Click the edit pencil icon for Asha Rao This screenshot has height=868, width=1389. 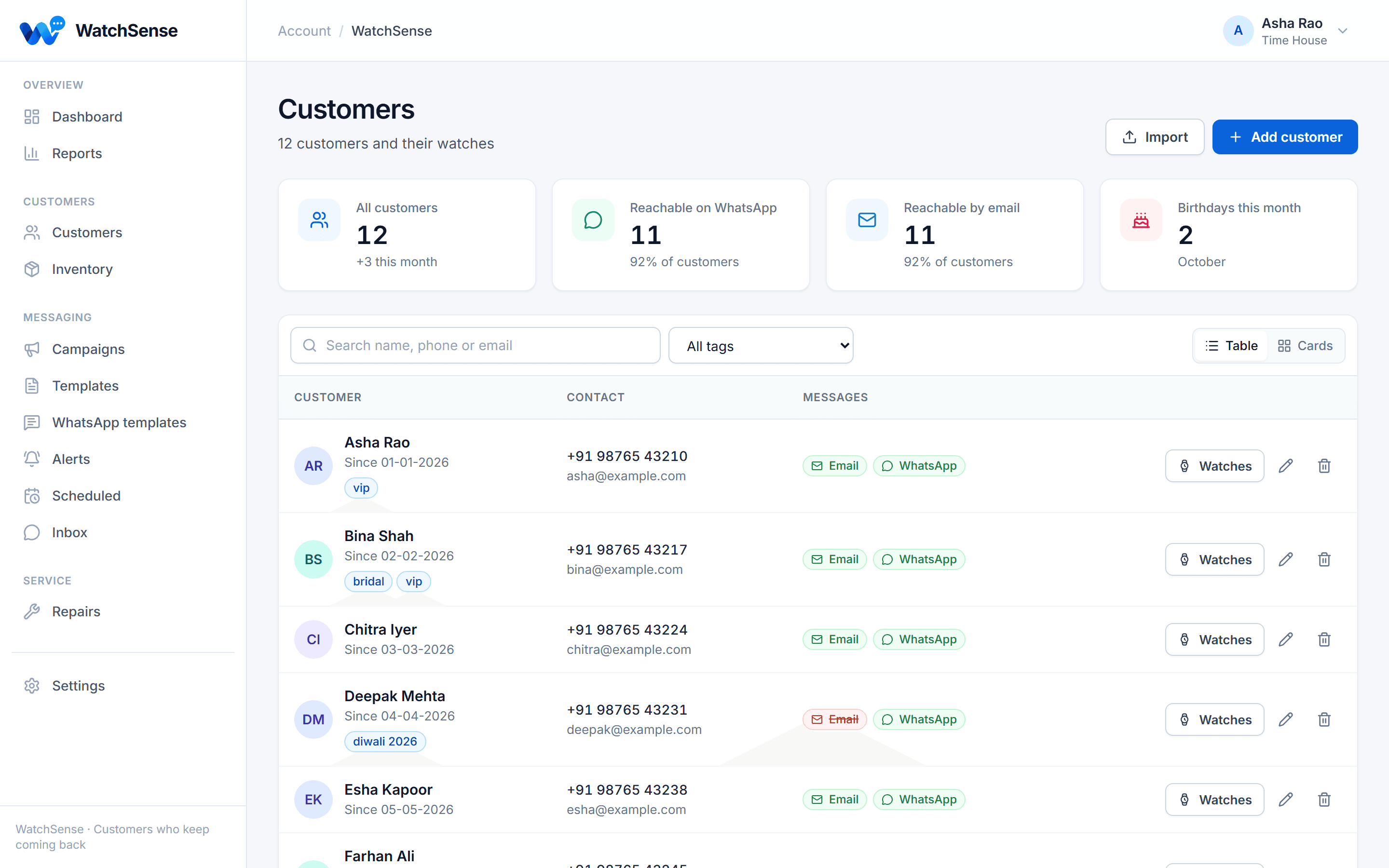coord(1286,465)
